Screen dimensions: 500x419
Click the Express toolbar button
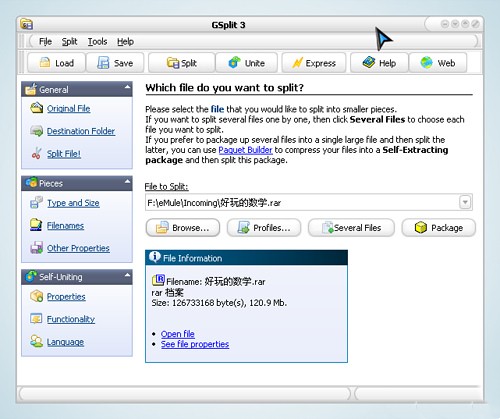[x=314, y=63]
